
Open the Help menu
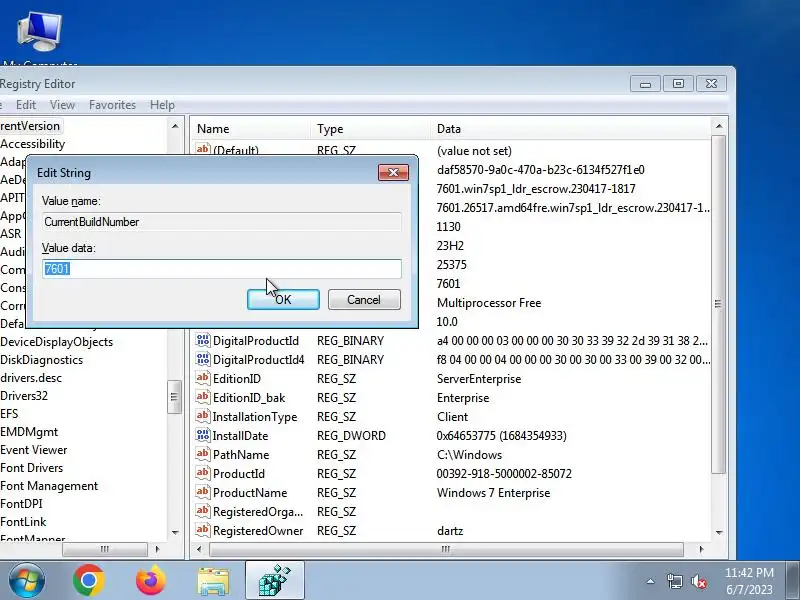click(162, 105)
